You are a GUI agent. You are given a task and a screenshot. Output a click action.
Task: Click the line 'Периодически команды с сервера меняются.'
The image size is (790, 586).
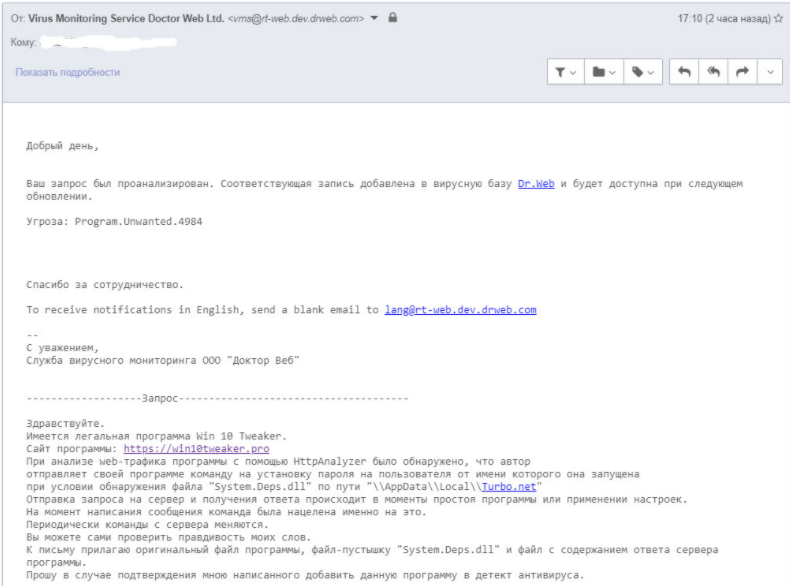(148, 525)
